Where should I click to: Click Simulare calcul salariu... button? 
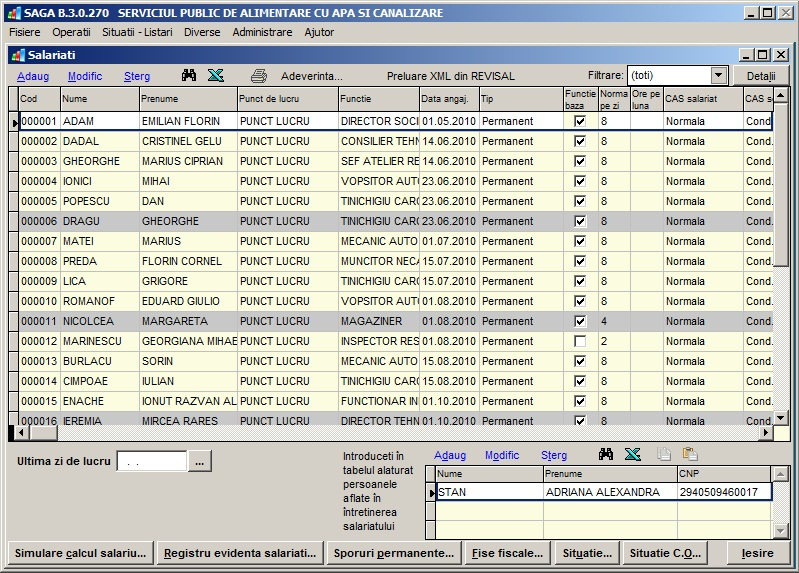click(x=81, y=553)
